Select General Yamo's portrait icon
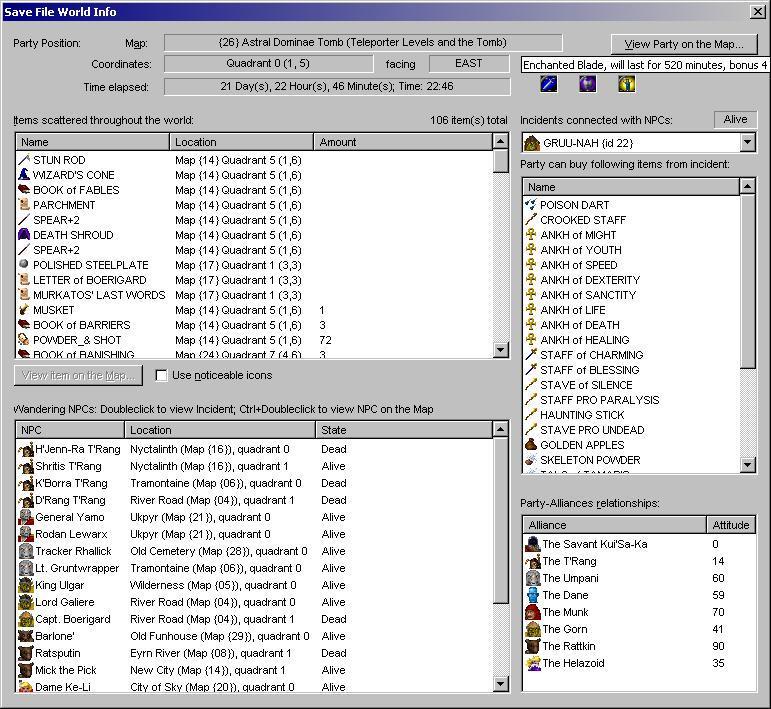The image size is (771, 709). (26, 518)
